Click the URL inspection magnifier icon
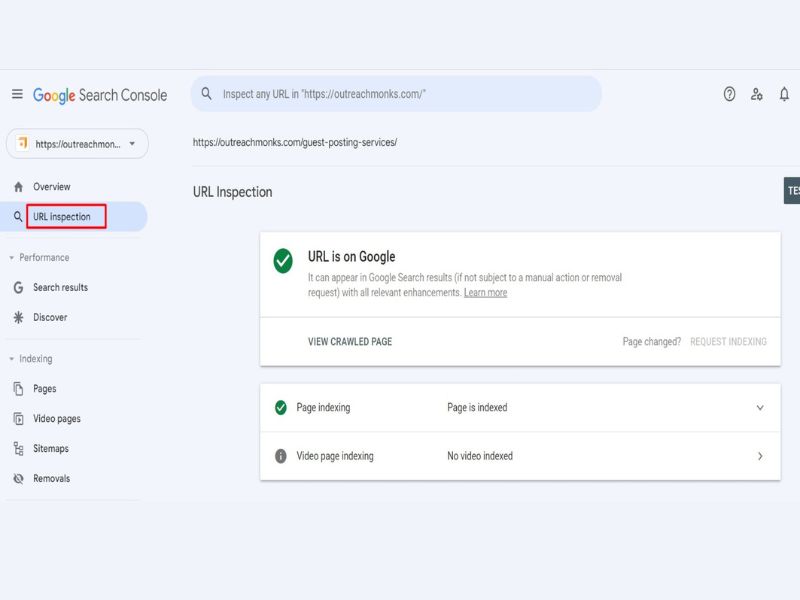The image size is (800, 600). point(18,216)
